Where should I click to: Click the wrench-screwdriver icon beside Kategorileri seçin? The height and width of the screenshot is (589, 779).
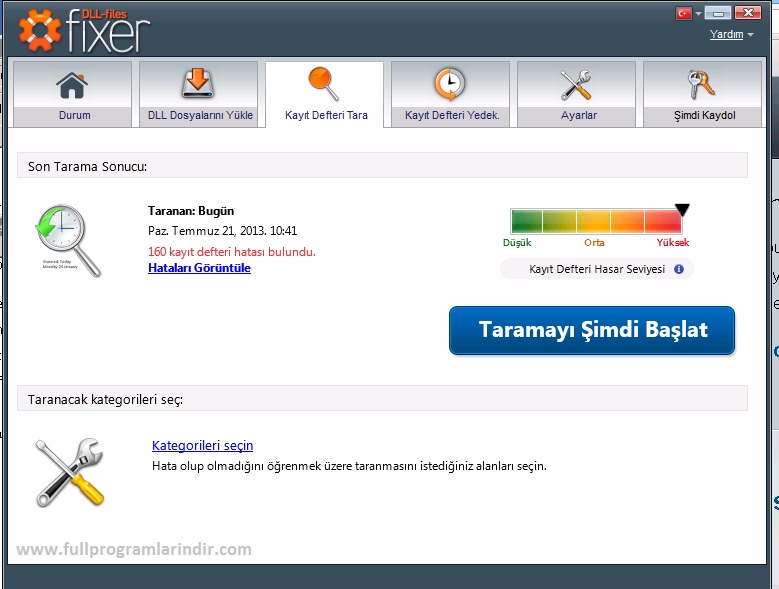pos(68,471)
